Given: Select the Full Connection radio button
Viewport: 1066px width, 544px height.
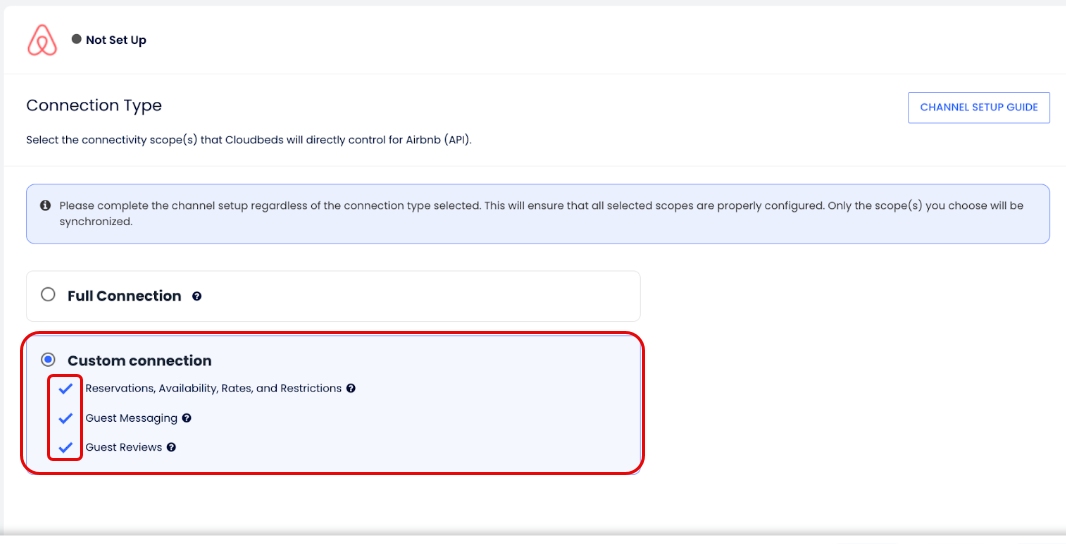Looking at the screenshot, I should pos(48,295).
